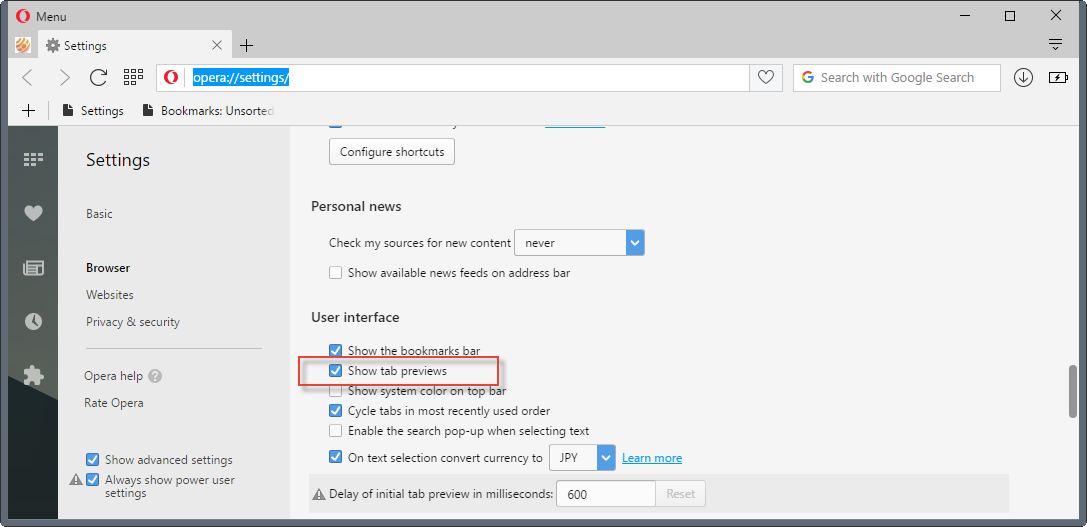Open the JPY currency dropdown
Image resolution: width=1087 pixels, height=527 pixels.
[582, 458]
